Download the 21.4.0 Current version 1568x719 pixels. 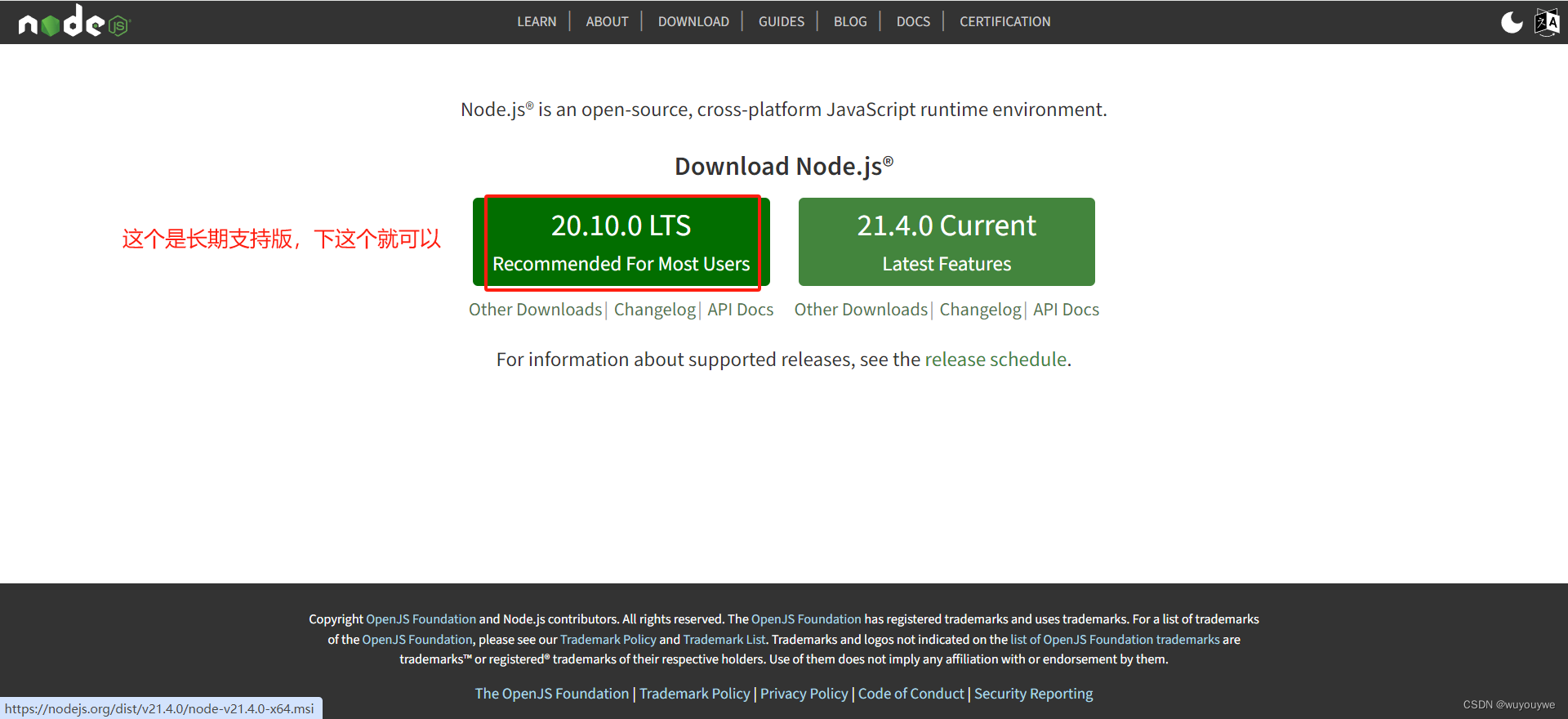(947, 242)
